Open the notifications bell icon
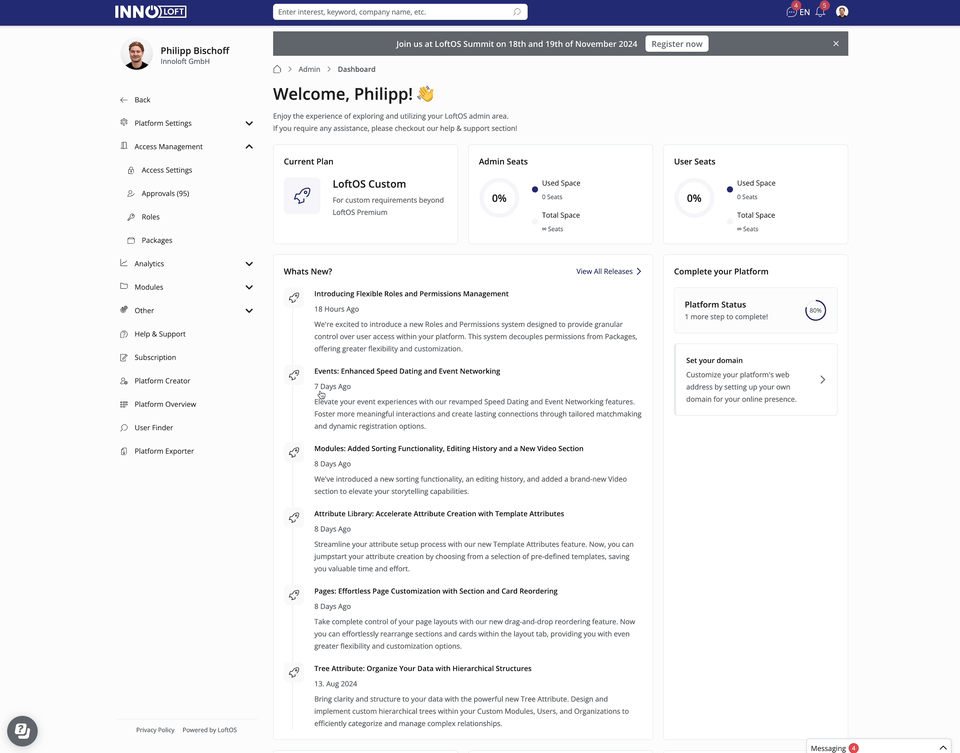Image resolution: width=960 pixels, height=753 pixels. point(820,12)
